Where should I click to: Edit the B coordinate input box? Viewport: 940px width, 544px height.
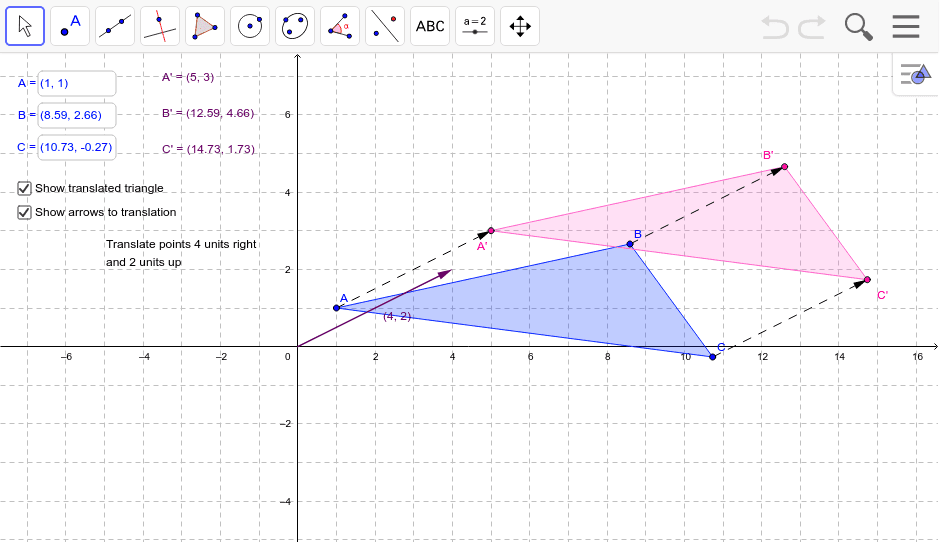pyautogui.click(x=77, y=115)
